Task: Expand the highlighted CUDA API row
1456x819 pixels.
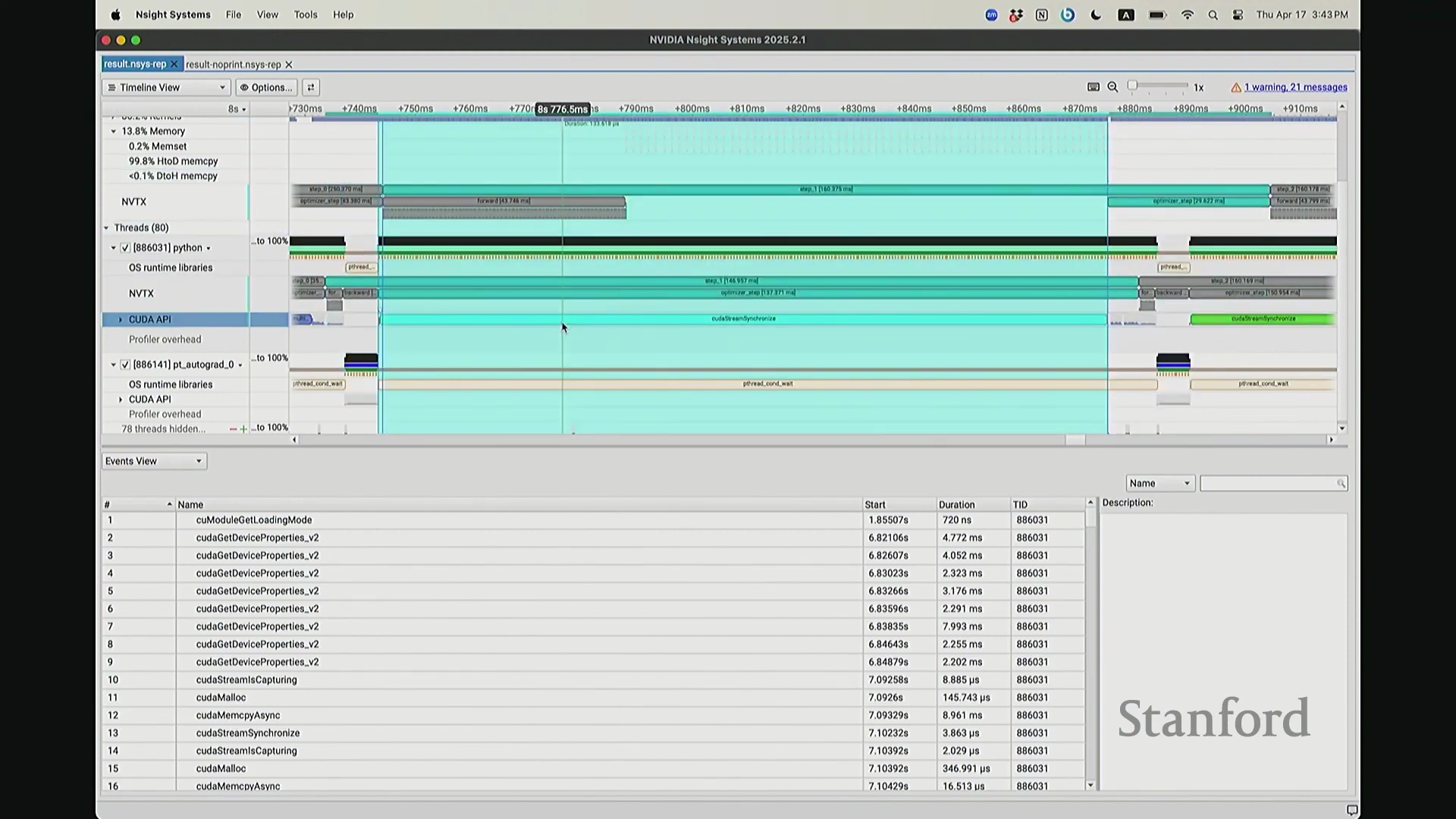Action: point(121,319)
